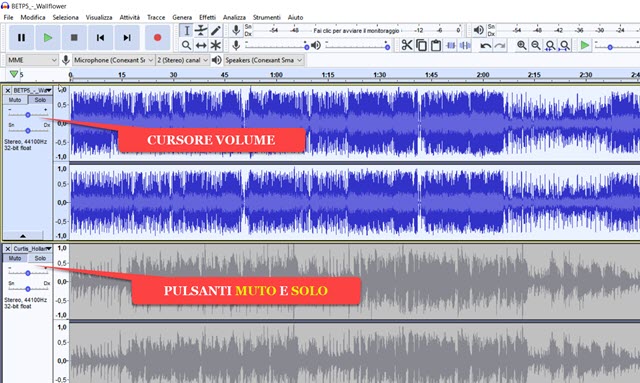
Task: Fit selection to window width icon
Action: tap(550, 45)
